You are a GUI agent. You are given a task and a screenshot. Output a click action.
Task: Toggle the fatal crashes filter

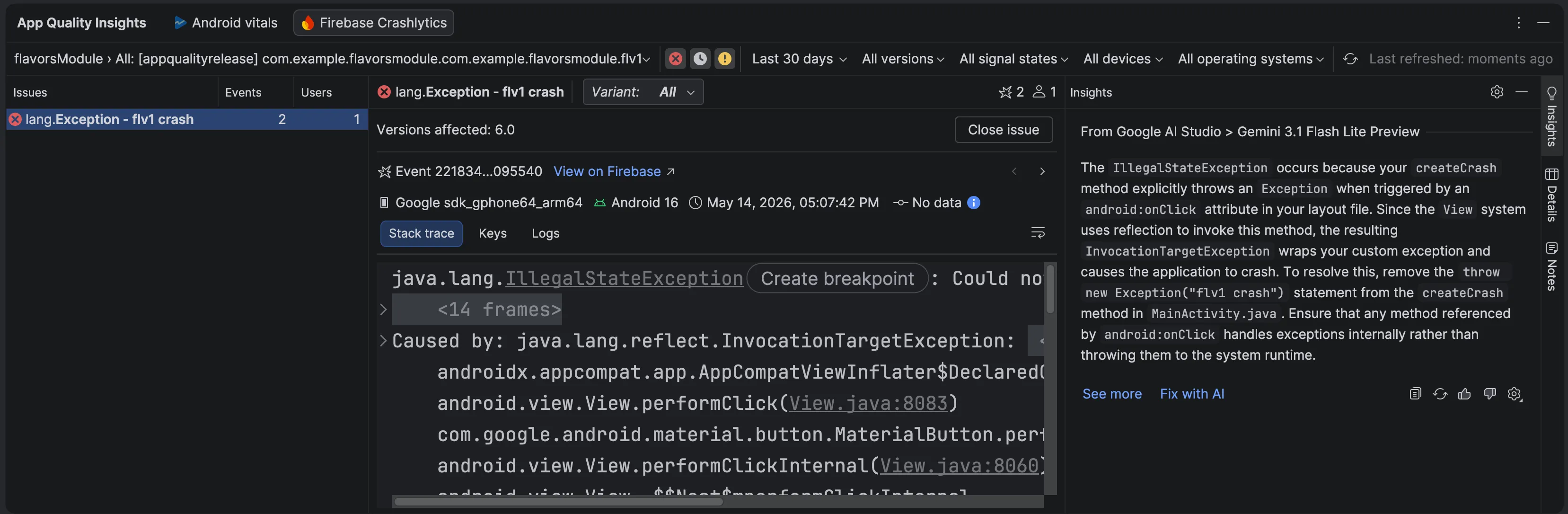[x=676, y=59]
